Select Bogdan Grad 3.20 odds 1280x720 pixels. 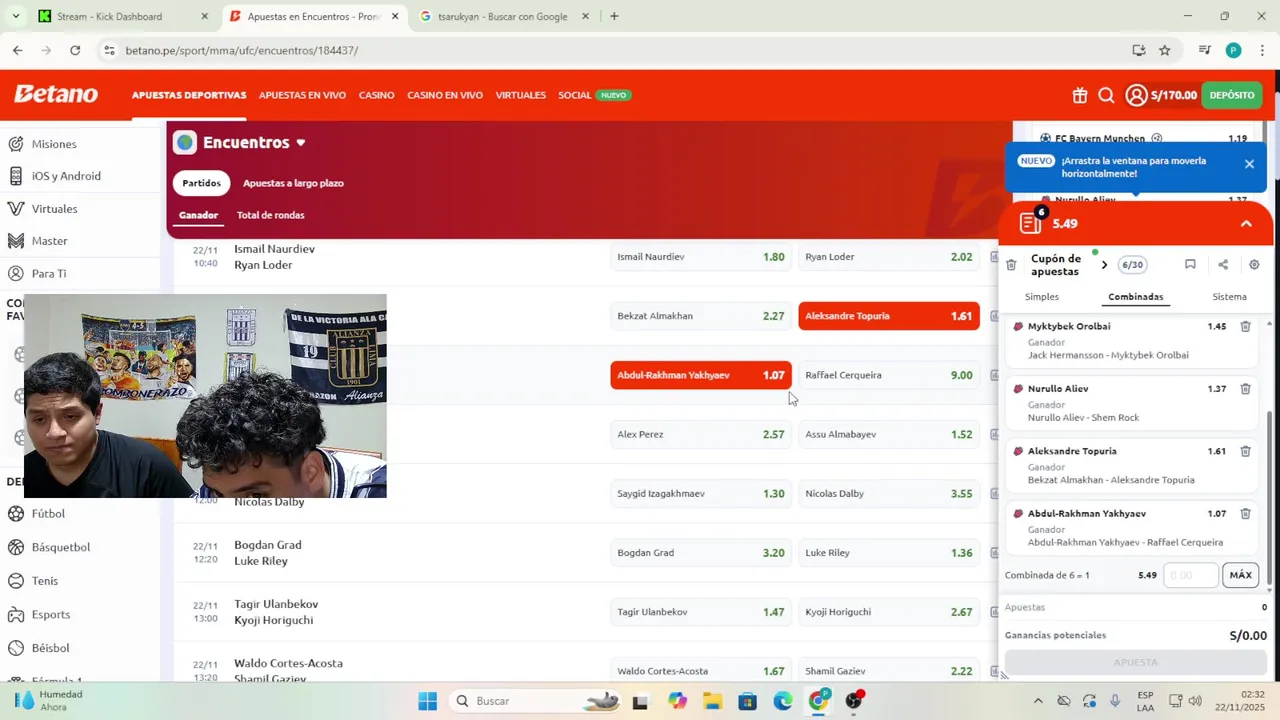point(701,553)
